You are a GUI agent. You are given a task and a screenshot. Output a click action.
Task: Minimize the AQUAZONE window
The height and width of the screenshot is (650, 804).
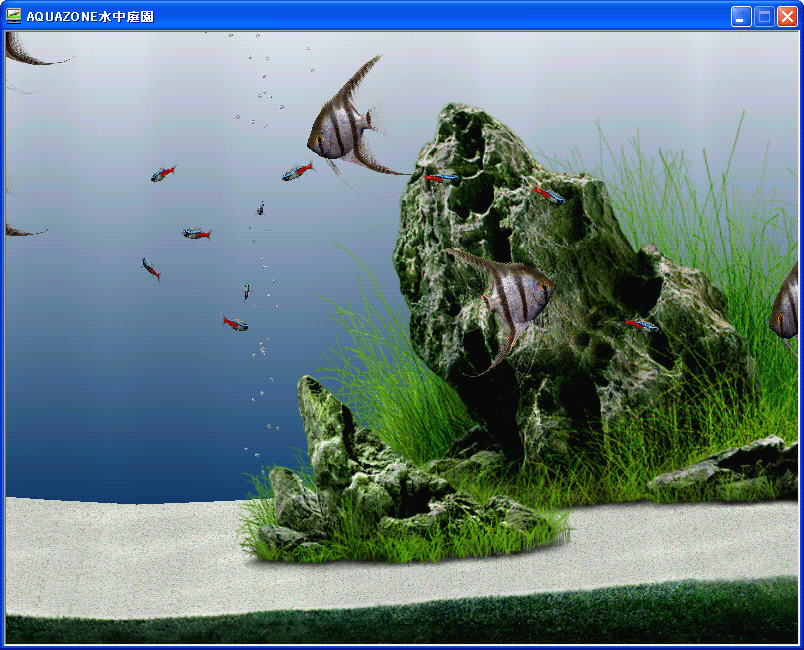pos(741,16)
